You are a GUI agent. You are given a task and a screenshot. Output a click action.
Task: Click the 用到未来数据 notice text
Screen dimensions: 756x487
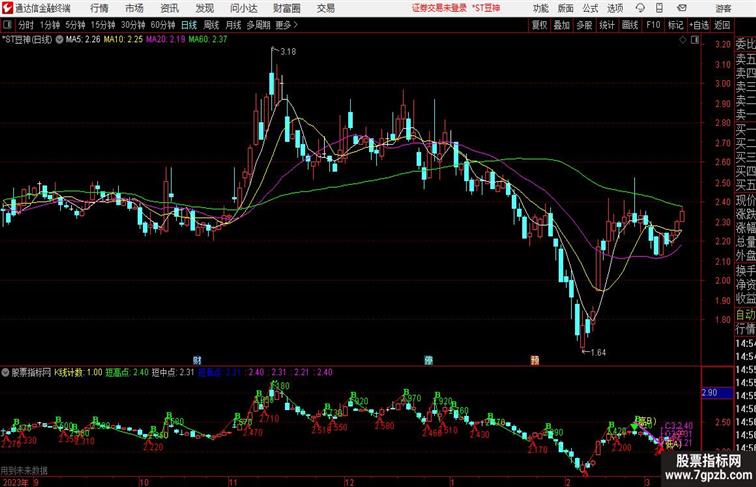(x=24, y=470)
